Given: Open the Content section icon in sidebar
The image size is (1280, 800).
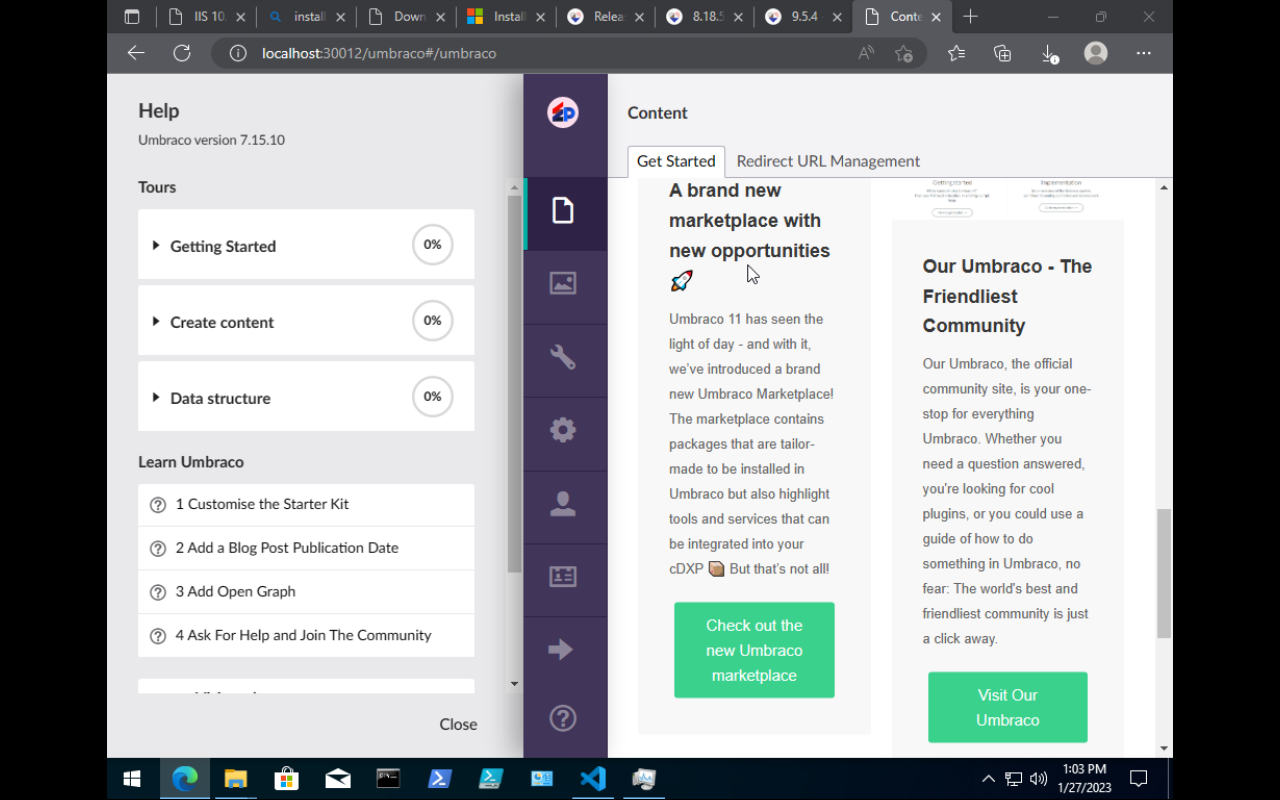Looking at the screenshot, I should pos(563,211).
